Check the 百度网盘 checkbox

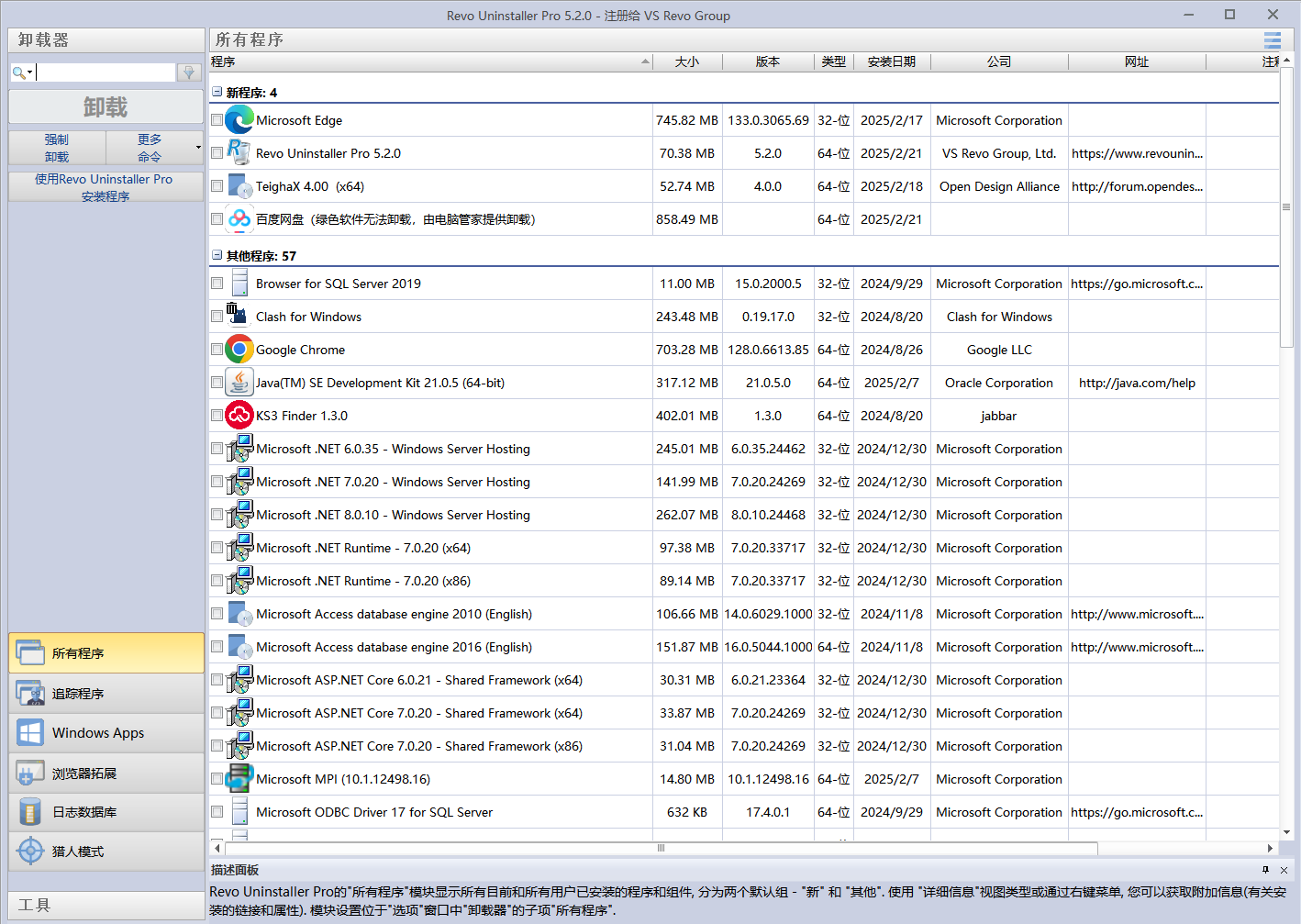(x=217, y=219)
